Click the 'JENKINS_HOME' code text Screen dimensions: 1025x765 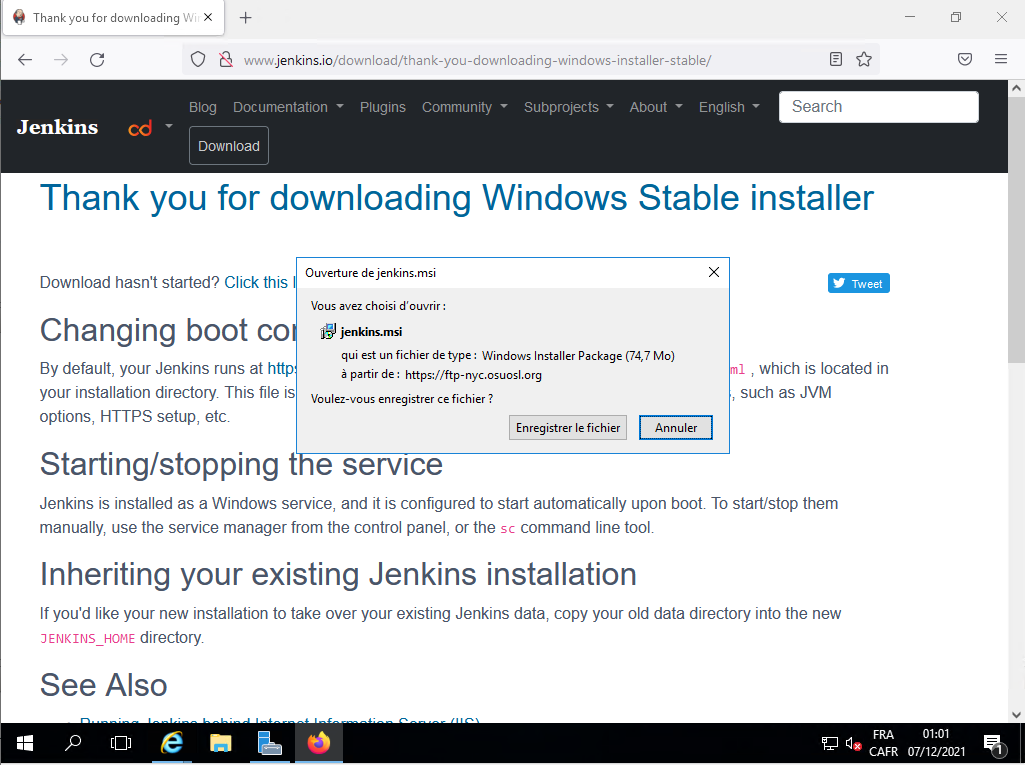pos(88,638)
